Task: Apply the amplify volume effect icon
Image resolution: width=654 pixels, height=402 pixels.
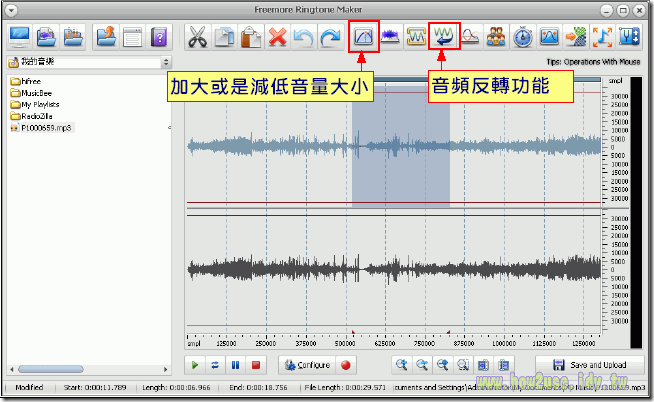Action: tap(363, 38)
